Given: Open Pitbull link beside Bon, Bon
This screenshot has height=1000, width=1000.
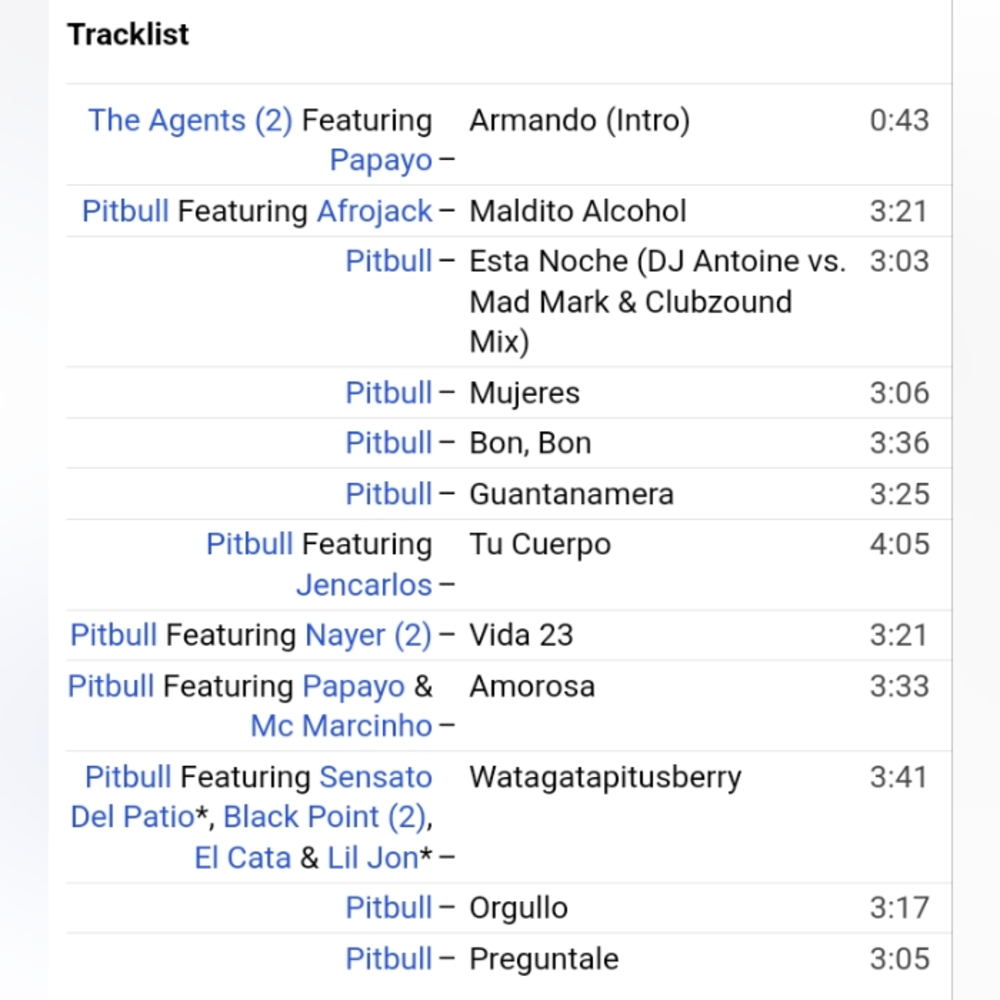Looking at the screenshot, I should click(x=389, y=443).
